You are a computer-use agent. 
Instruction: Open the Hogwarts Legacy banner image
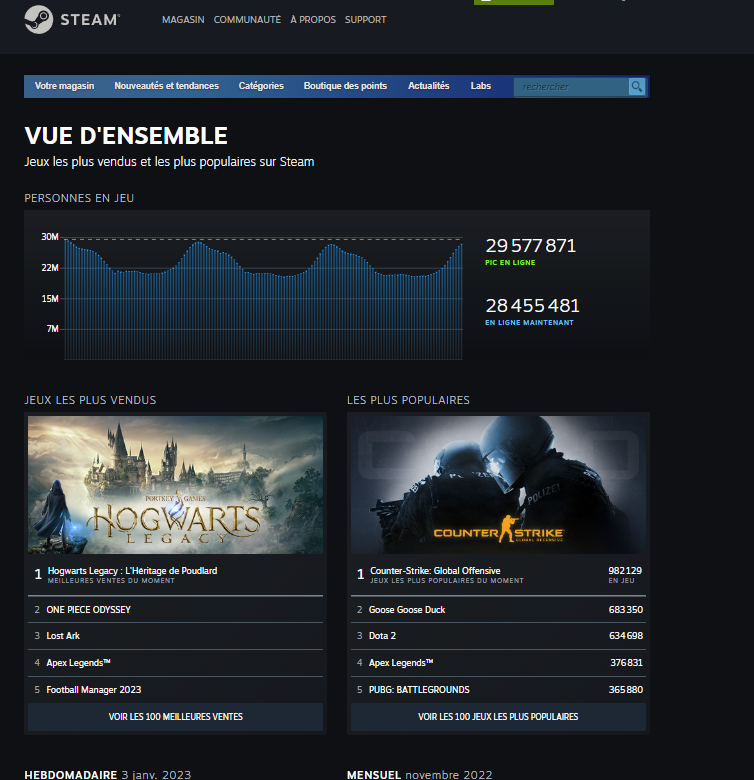[x=175, y=485]
